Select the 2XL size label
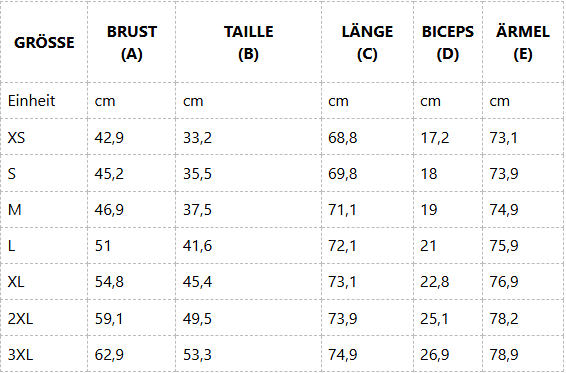Image resolution: width=566 pixels, height=373 pixels. point(20,318)
